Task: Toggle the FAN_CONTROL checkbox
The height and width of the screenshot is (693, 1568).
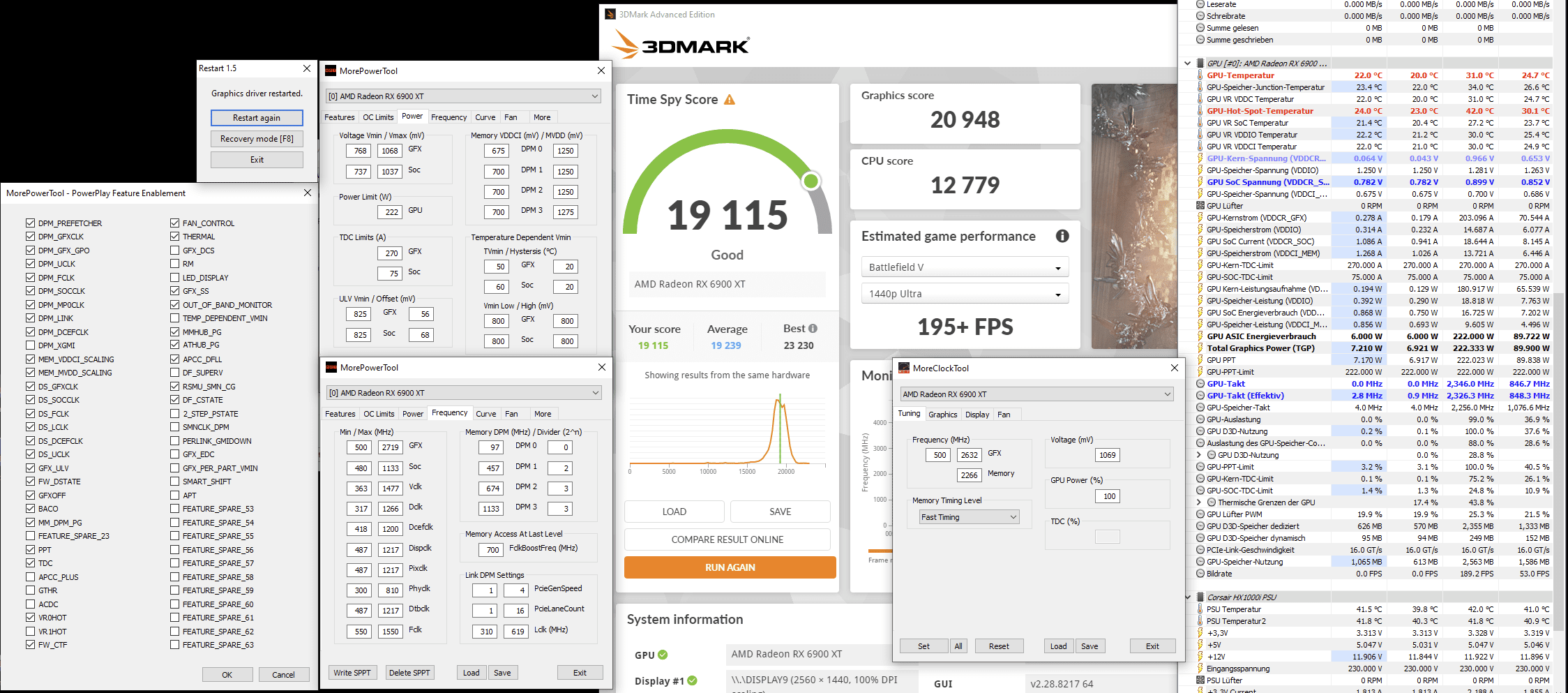Action: pos(174,223)
